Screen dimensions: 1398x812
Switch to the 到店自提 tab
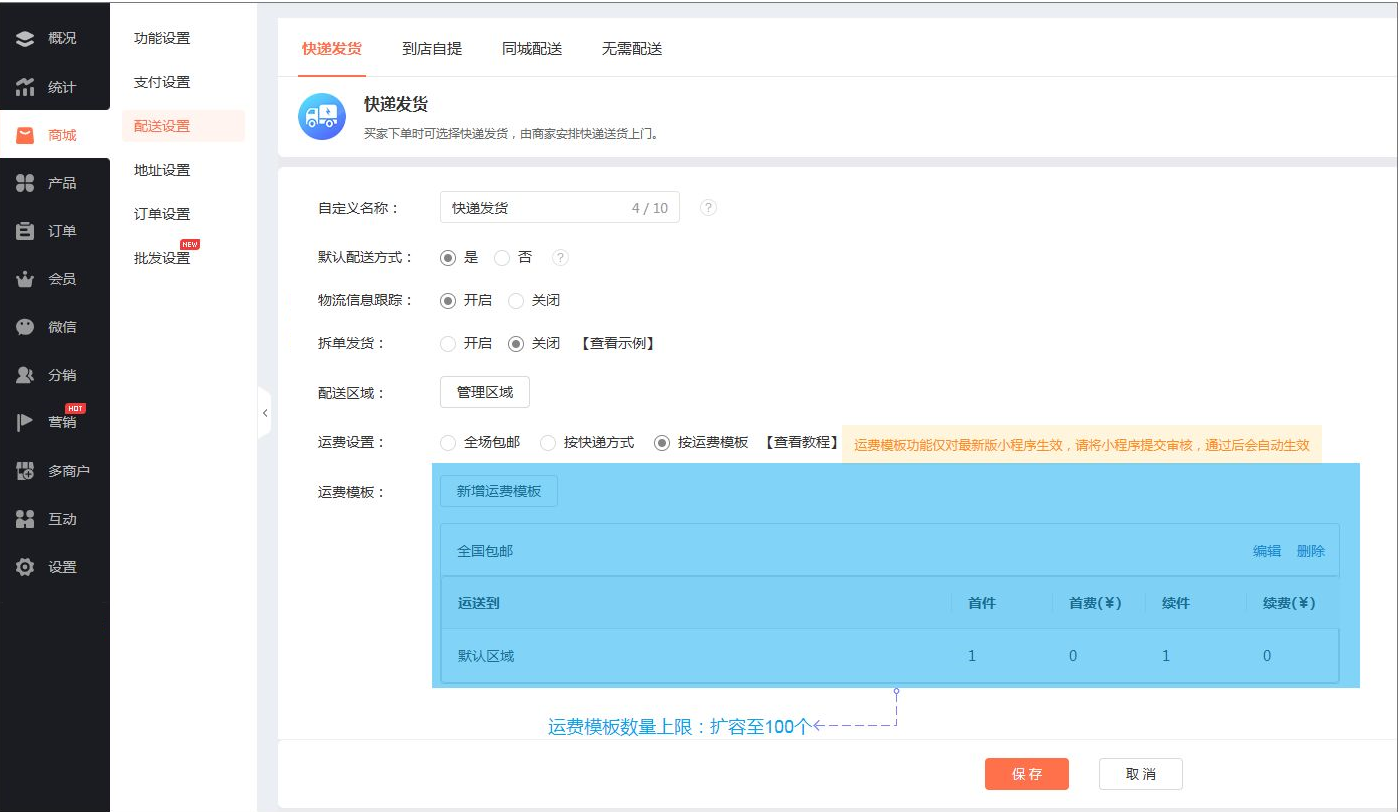pos(432,48)
